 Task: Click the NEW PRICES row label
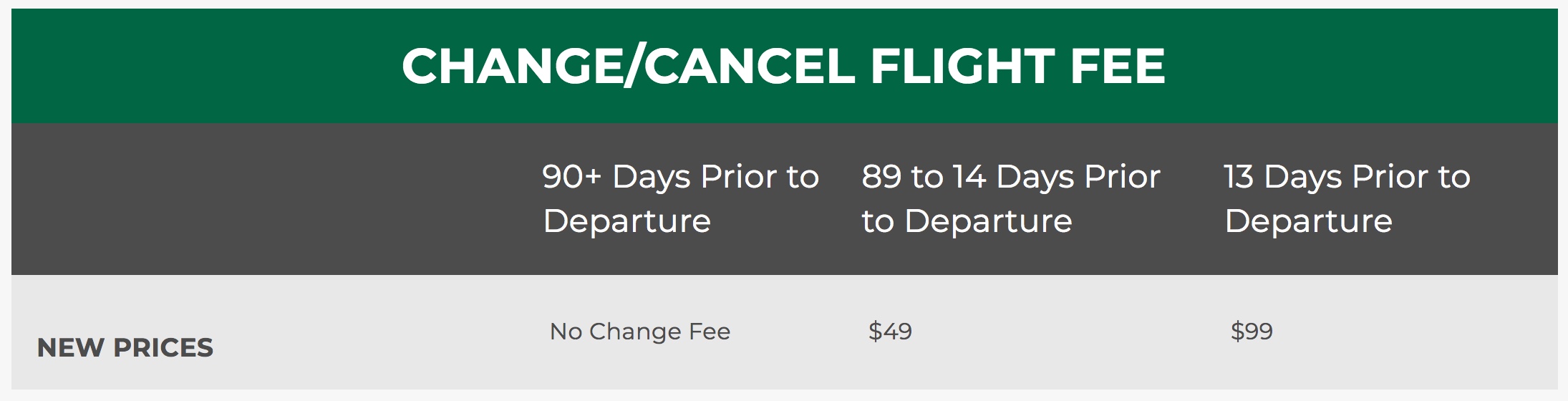point(125,348)
